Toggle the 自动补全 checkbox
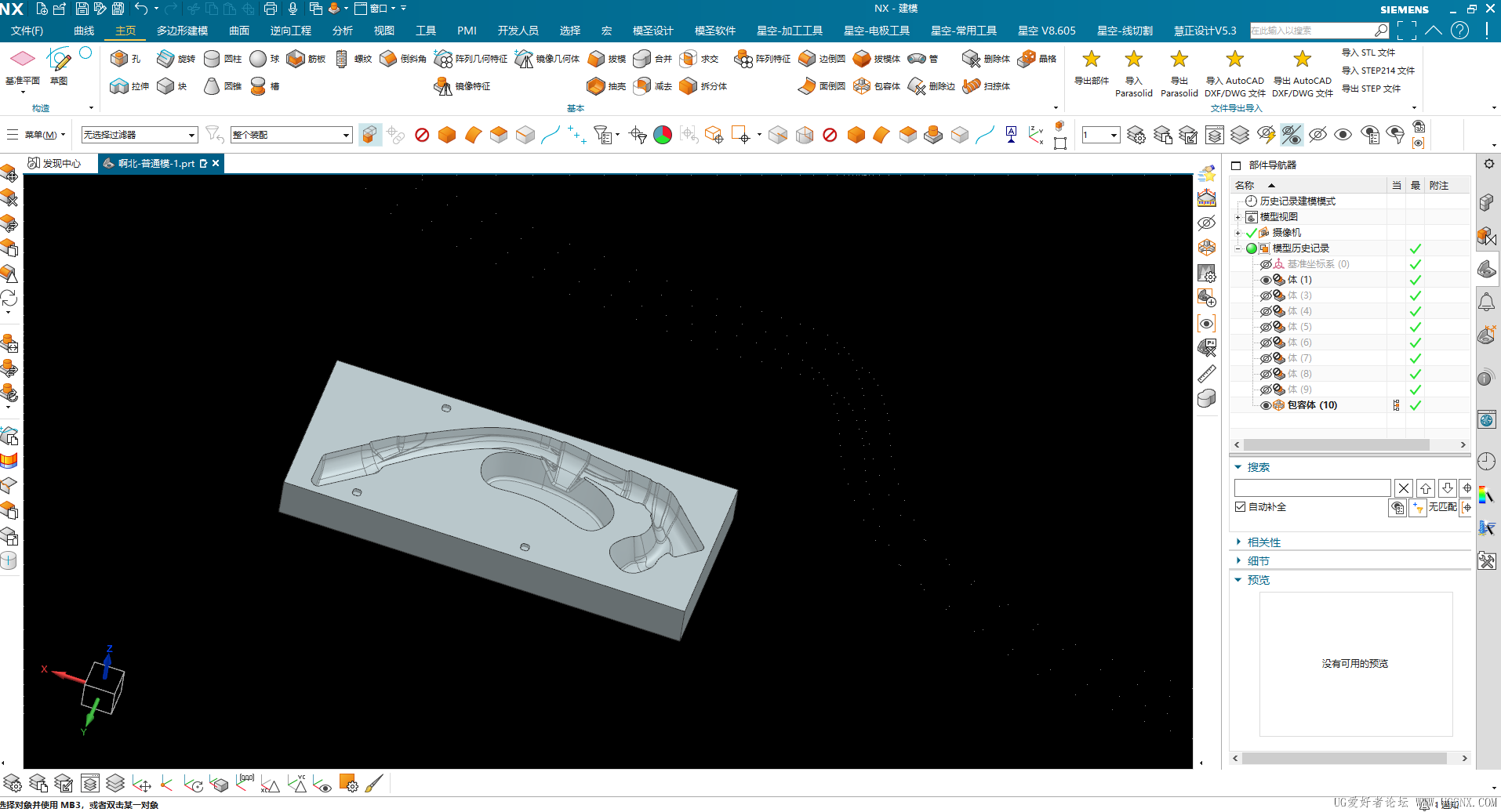1501x812 pixels. coord(1240,507)
